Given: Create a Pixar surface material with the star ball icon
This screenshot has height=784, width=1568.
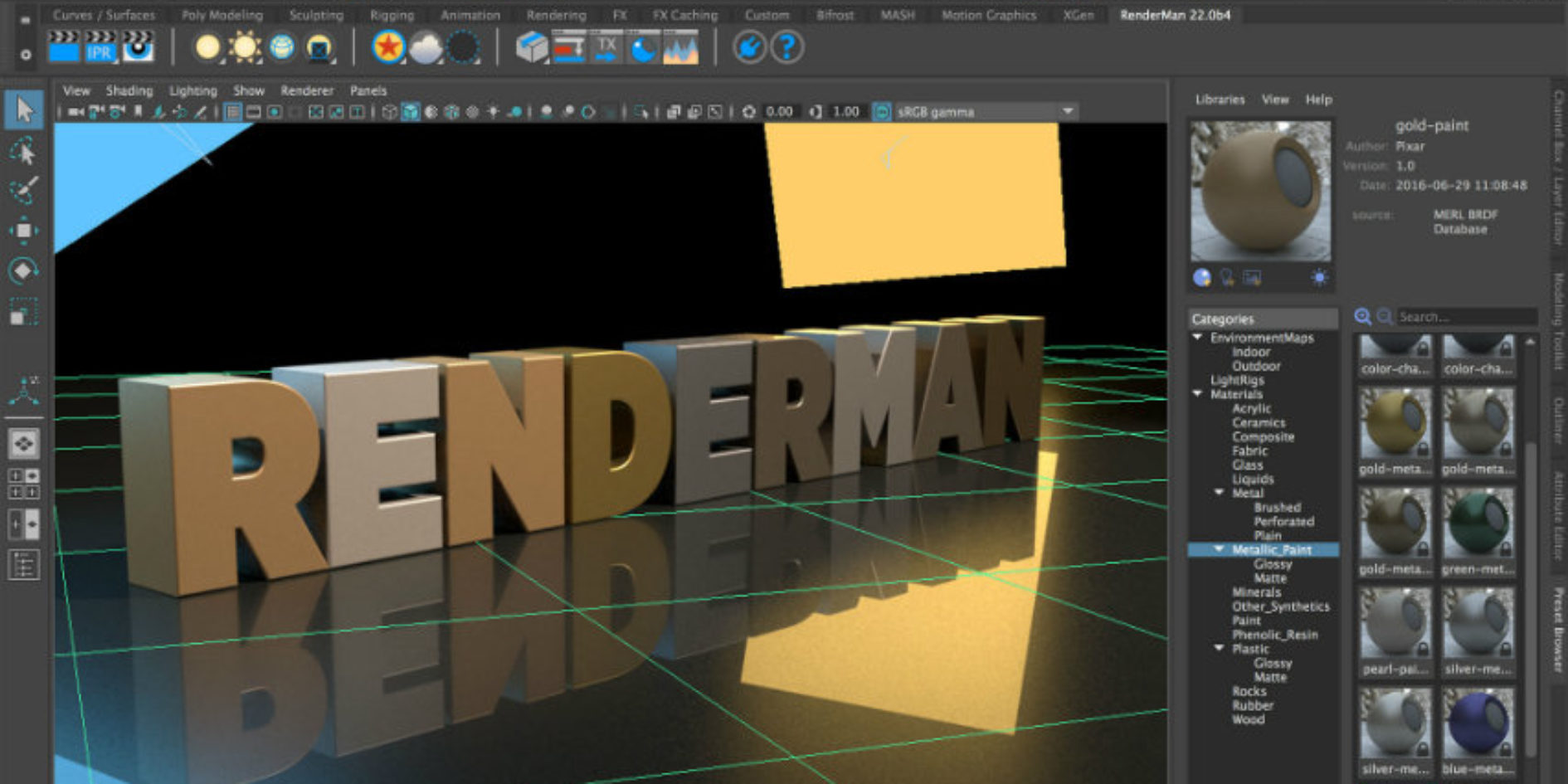Looking at the screenshot, I should click(387, 47).
